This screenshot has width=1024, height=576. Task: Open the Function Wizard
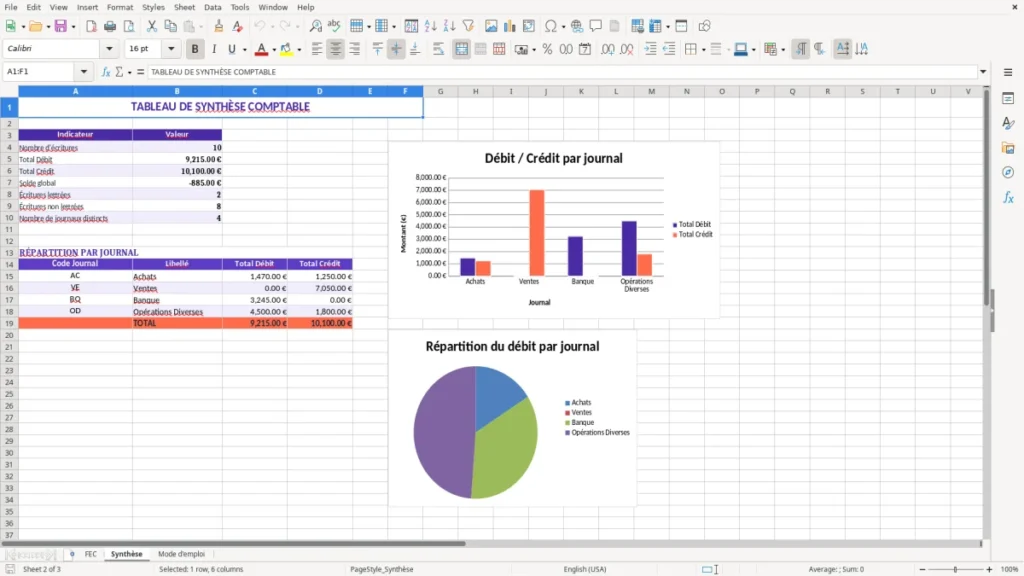106,72
